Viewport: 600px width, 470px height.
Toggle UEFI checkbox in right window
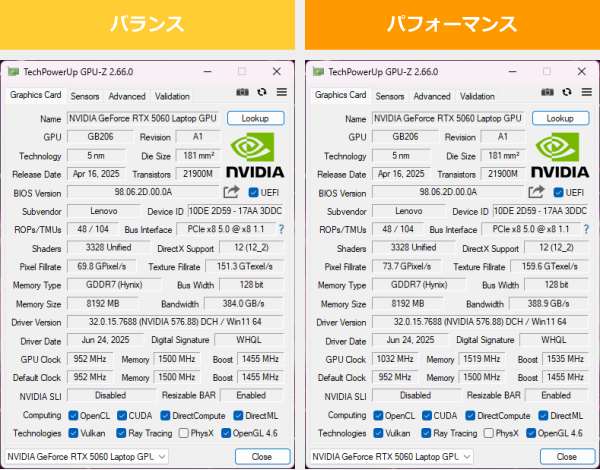click(x=558, y=192)
